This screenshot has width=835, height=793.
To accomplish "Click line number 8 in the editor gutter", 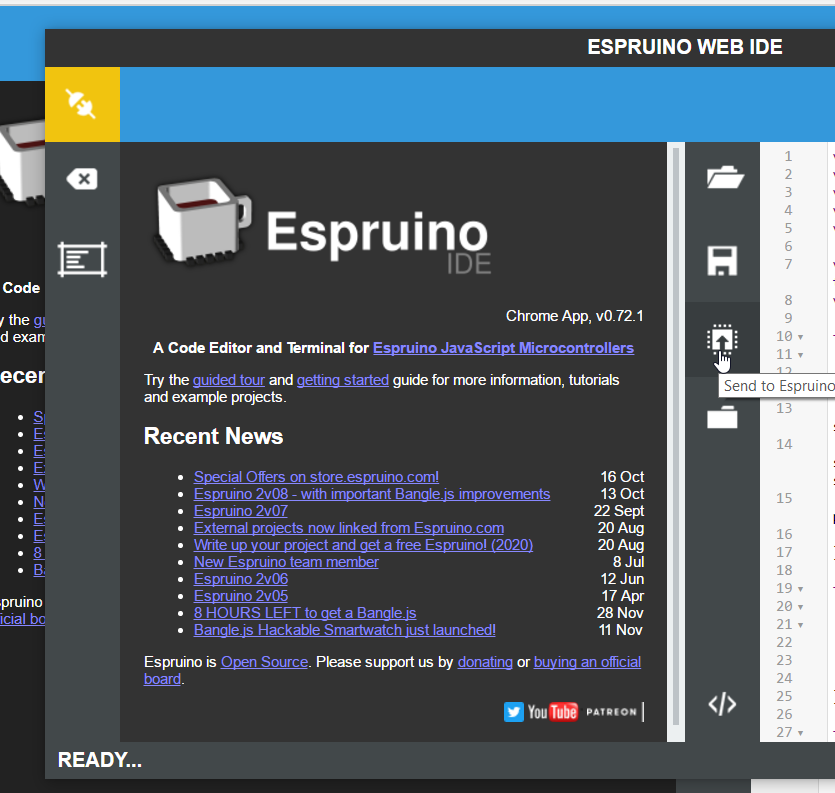I will (x=788, y=300).
